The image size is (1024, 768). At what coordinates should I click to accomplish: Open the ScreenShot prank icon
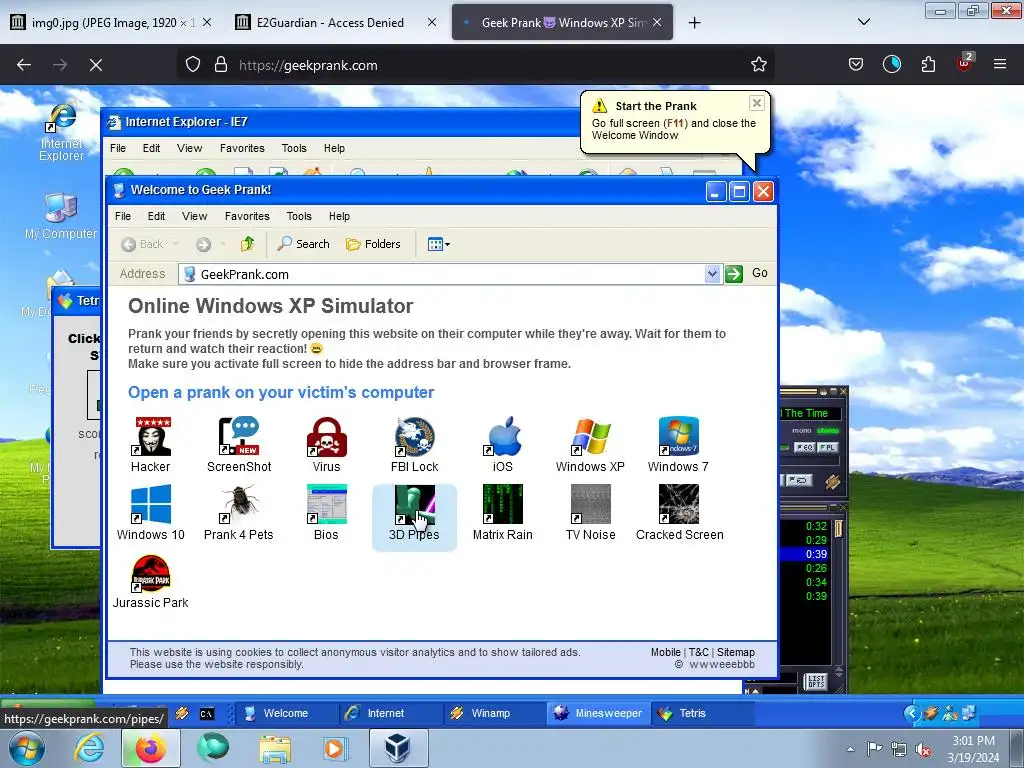click(x=239, y=444)
